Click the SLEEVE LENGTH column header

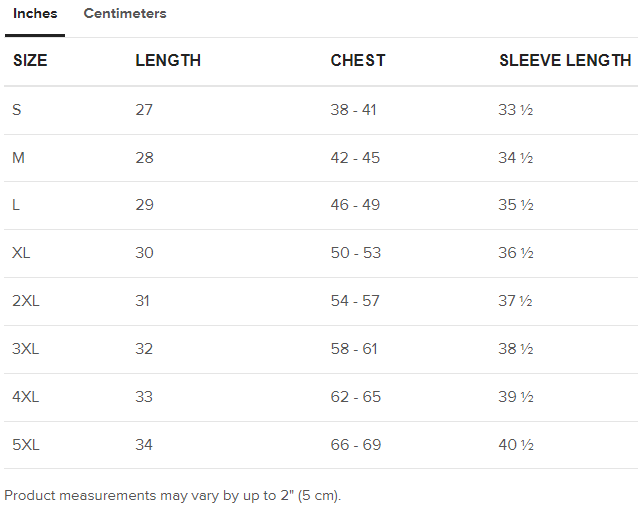(x=565, y=61)
